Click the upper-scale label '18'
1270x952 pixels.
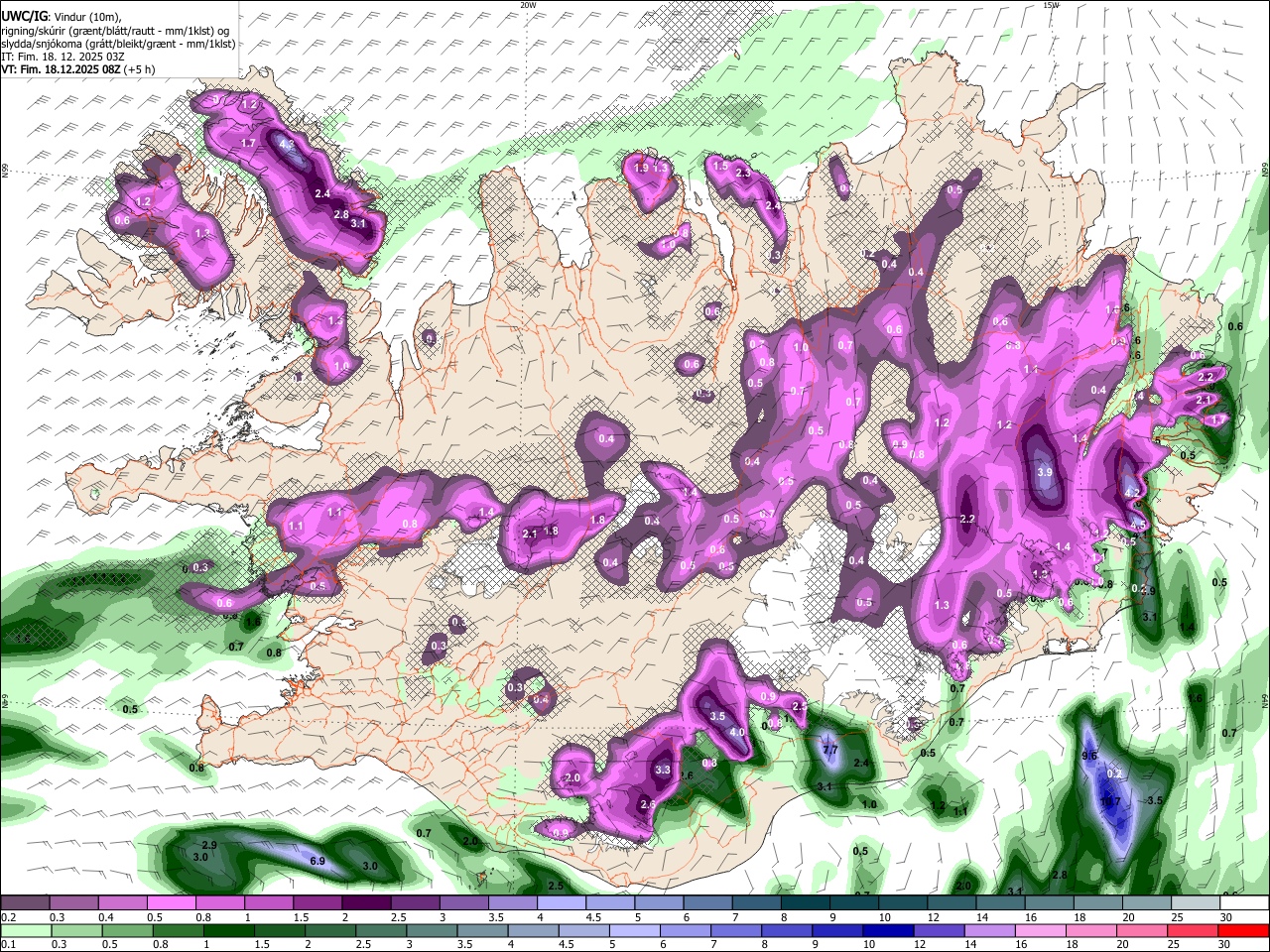pos(1079,917)
